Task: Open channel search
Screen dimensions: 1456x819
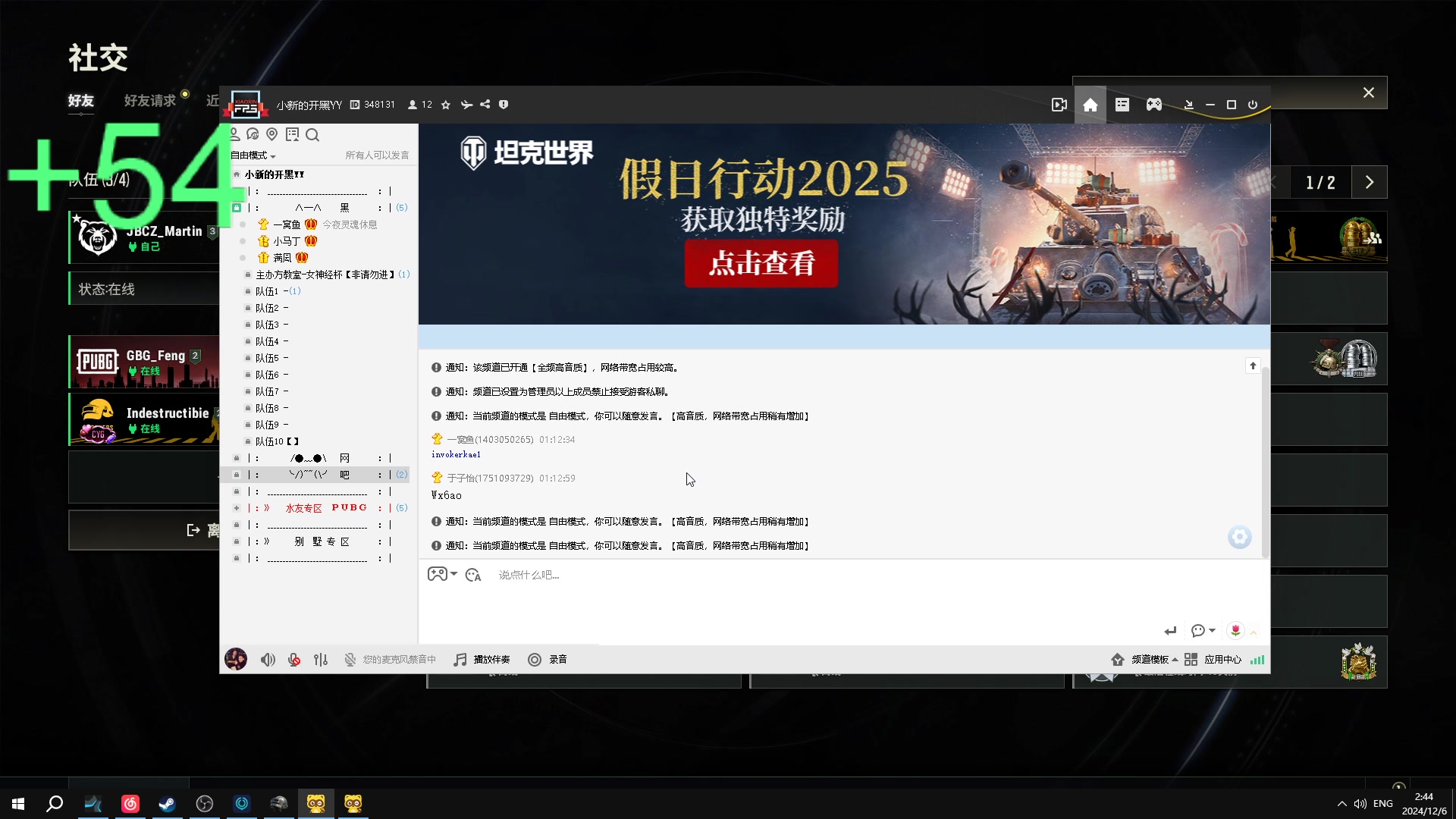Action: 312,135
